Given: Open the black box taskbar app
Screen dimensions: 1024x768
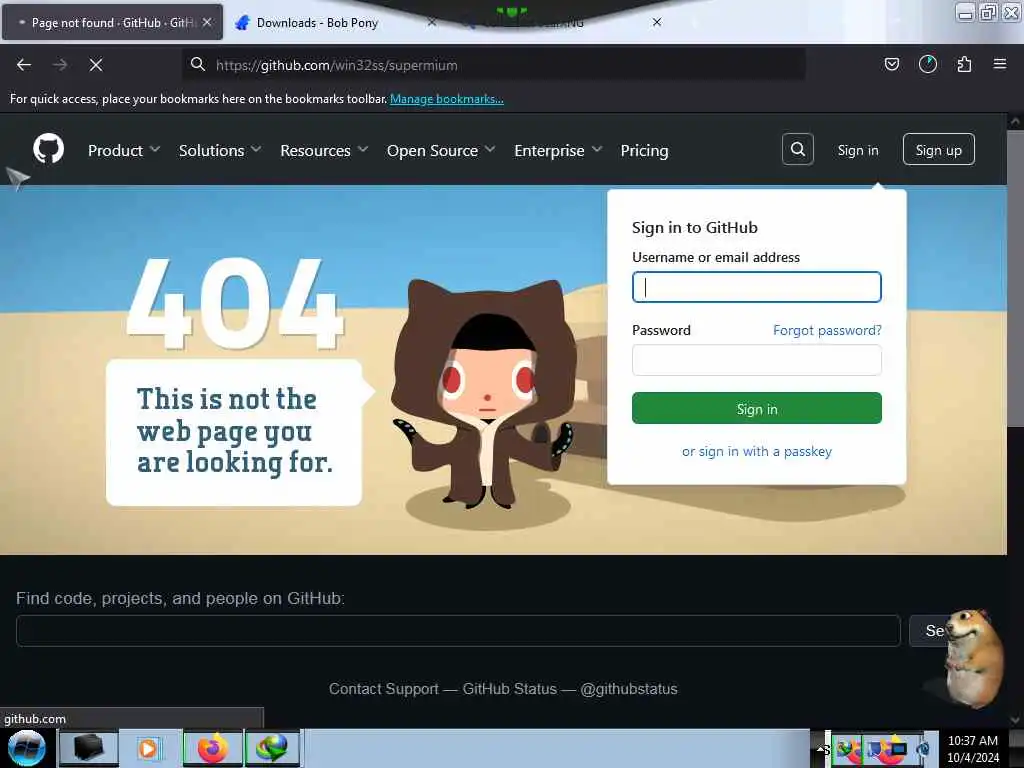Looking at the screenshot, I should click(88, 748).
